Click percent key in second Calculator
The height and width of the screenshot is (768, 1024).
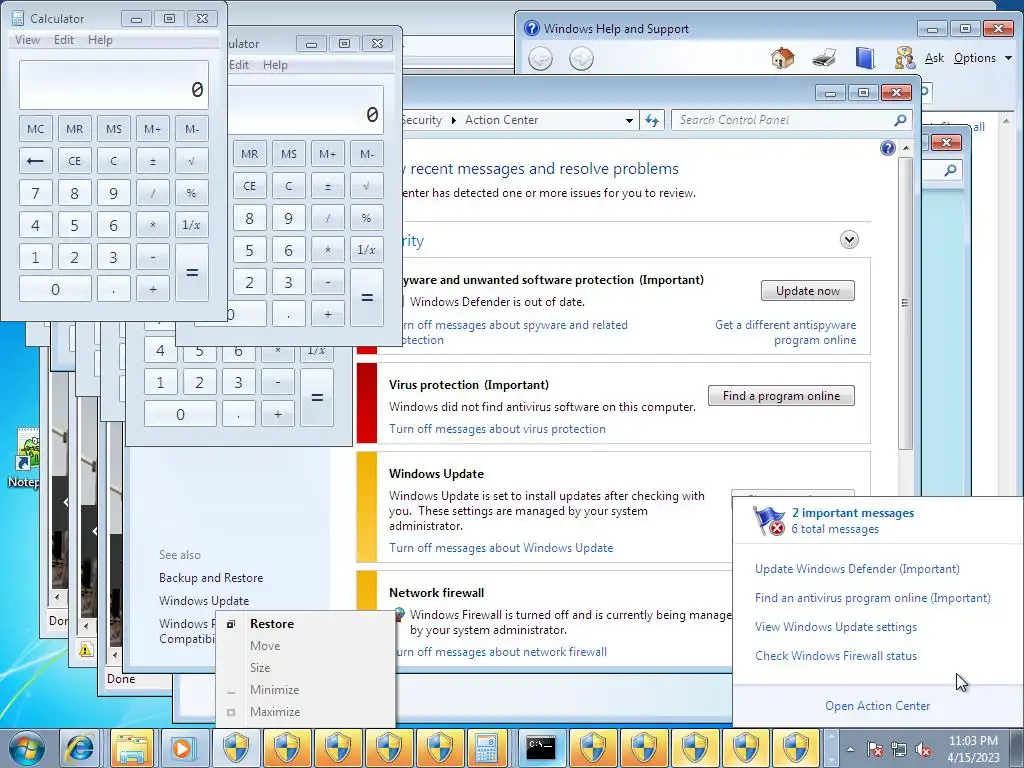(366, 218)
